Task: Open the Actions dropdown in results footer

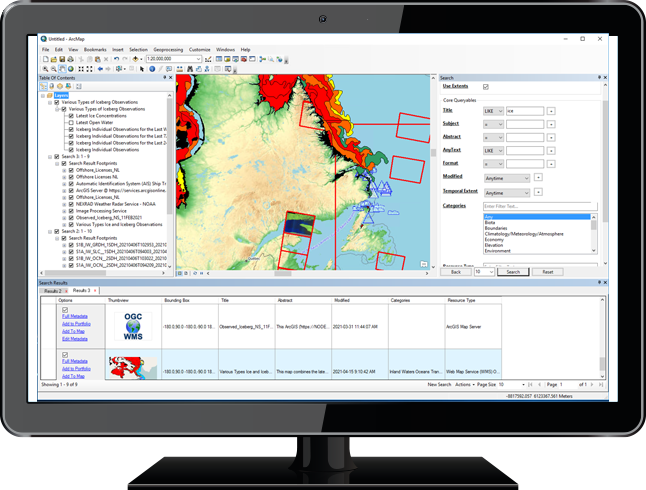Action: (465, 384)
